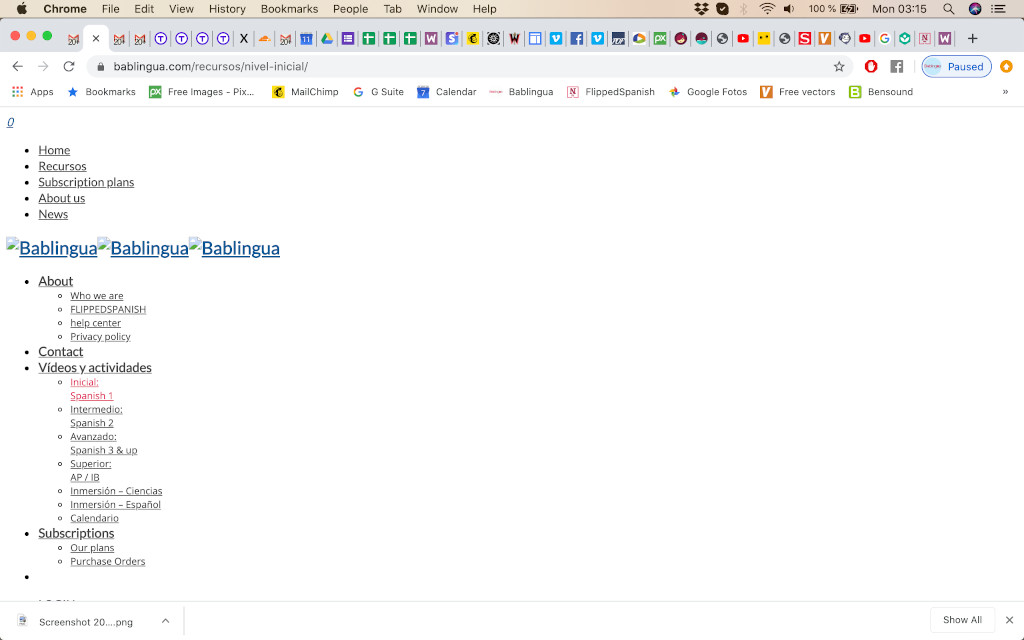Open the About us link
This screenshot has width=1024, height=640.
(x=61, y=199)
